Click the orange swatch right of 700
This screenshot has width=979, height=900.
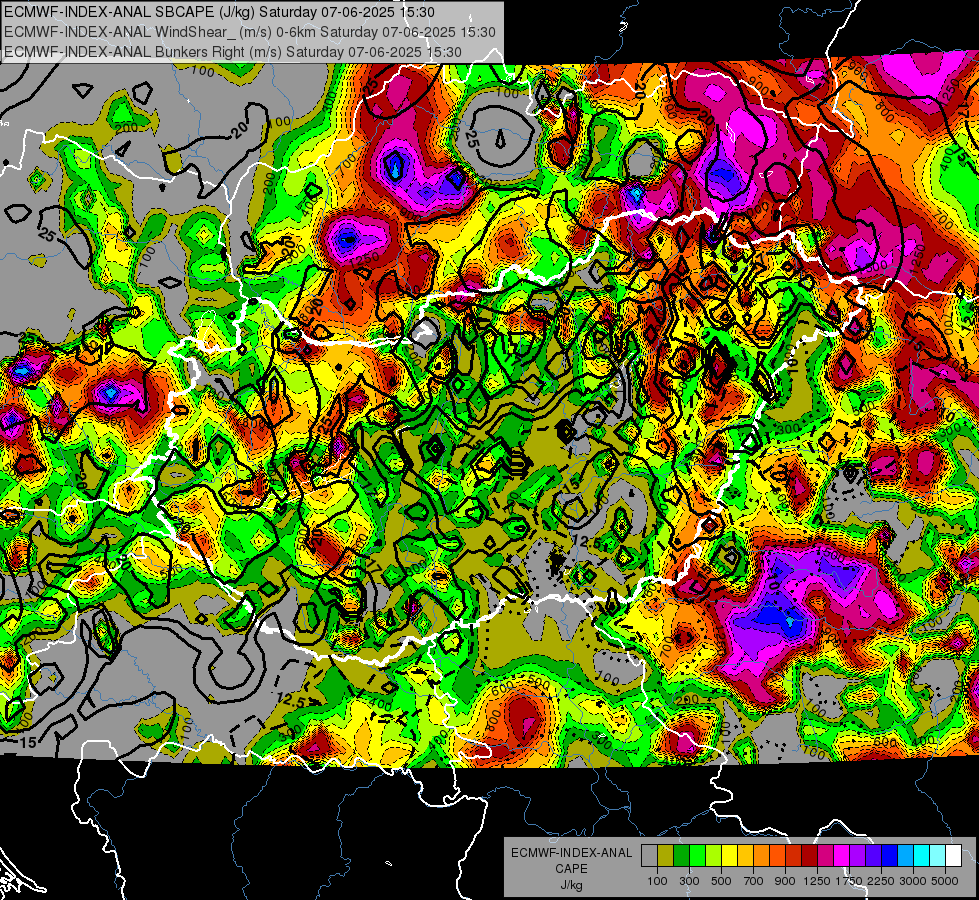tap(761, 856)
